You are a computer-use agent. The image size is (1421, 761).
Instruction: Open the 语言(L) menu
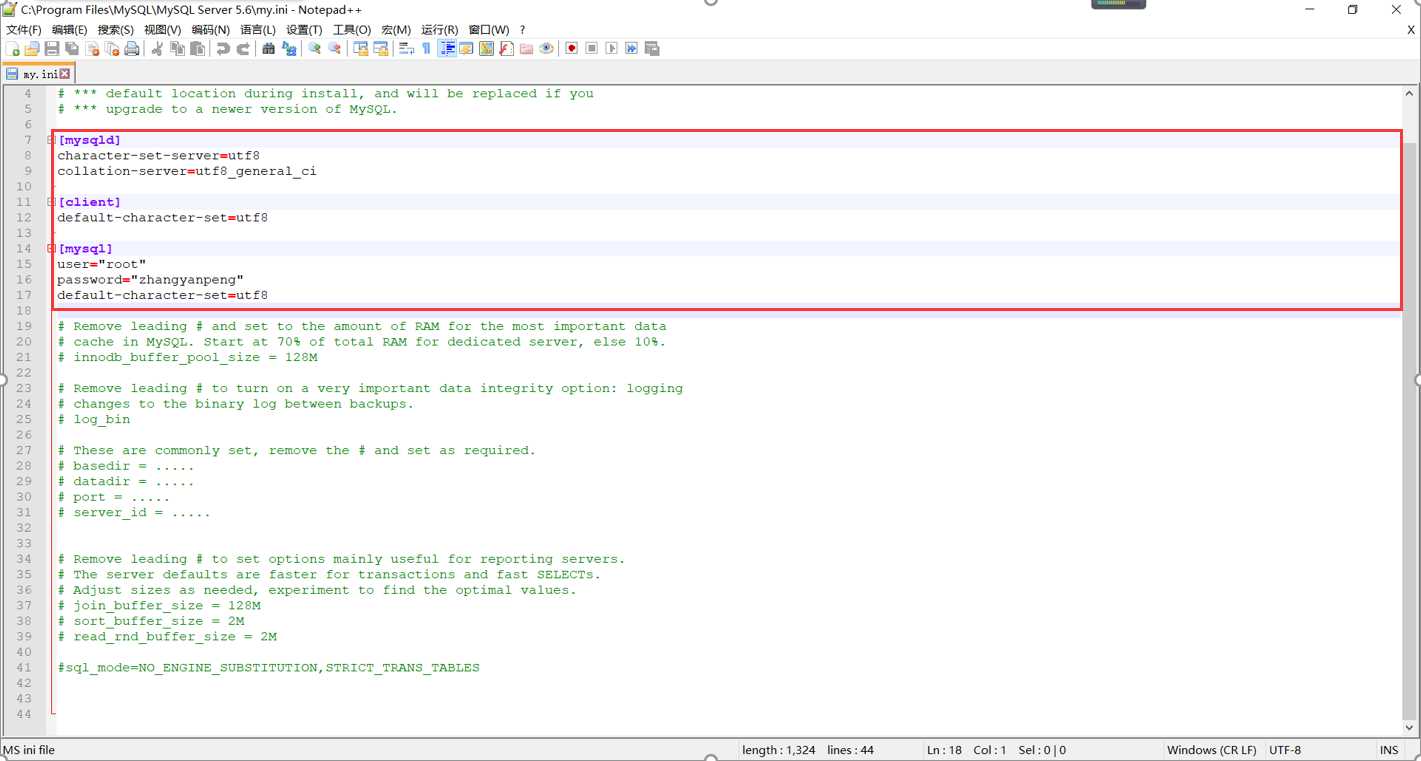[x=258, y=30]
